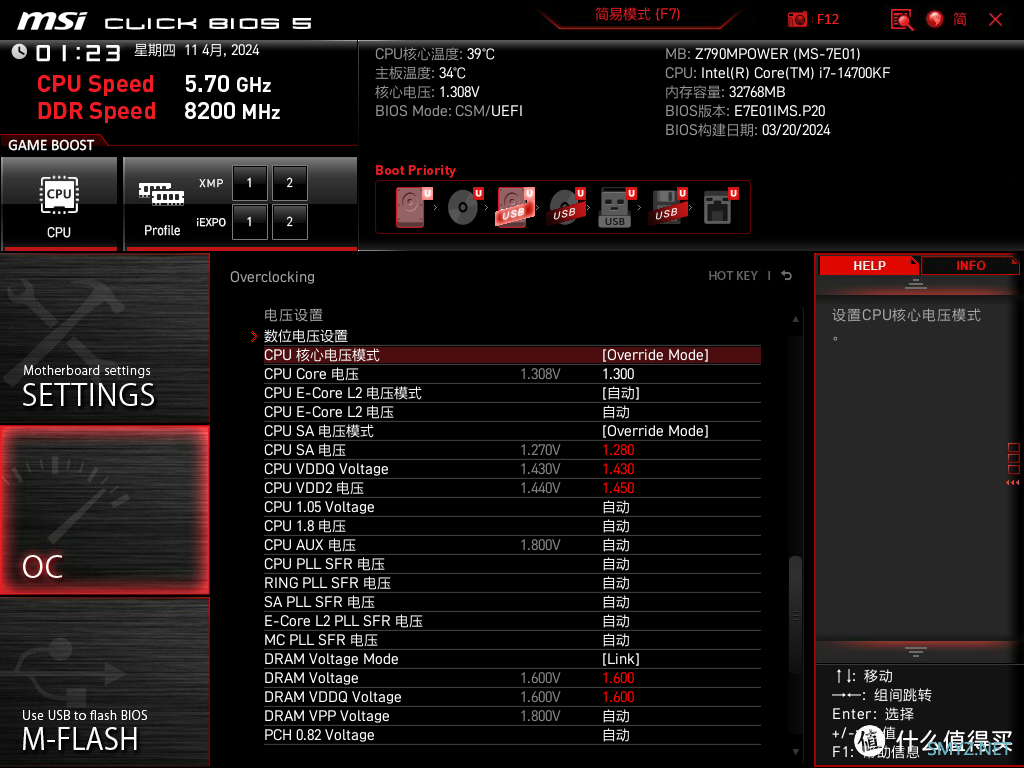The image size is (1024, 768).
Task: Switch to easy mode (F7)
Action: [637, 14]
